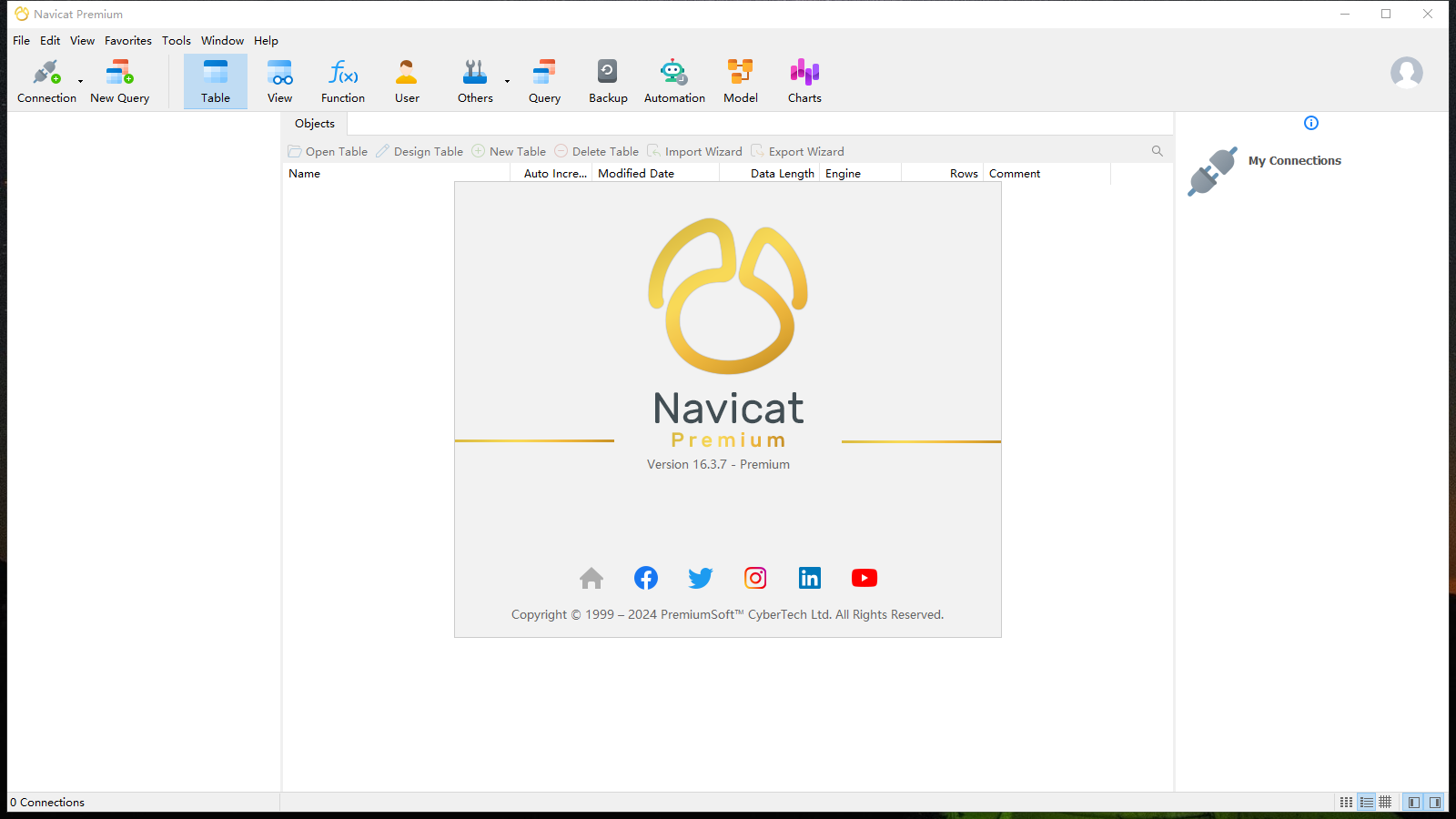Viewport: 1456px width, 819px height.
Task: Toggle the right information pane visibility
Action: click(x=1435, y=802)
